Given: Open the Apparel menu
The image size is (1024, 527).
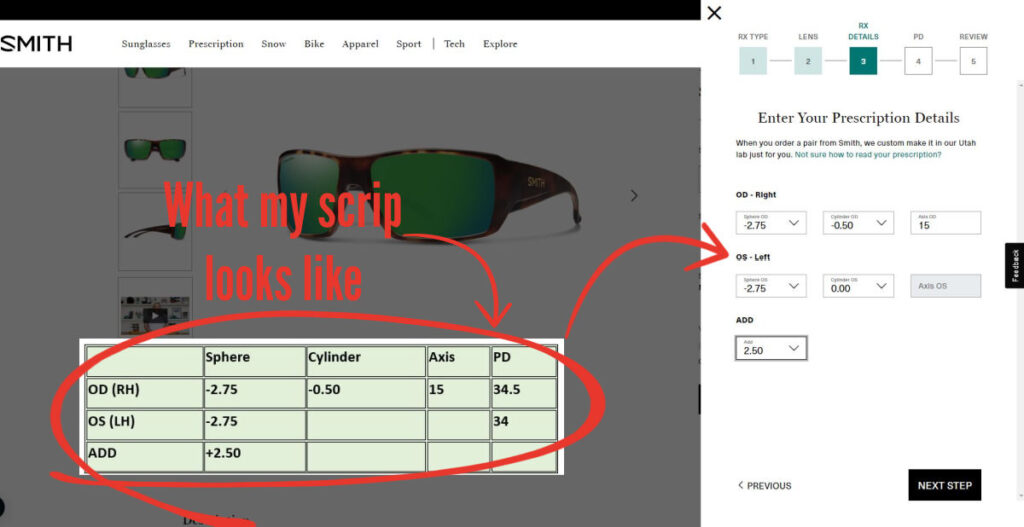Looking at the screenshot, I should 360,44.
